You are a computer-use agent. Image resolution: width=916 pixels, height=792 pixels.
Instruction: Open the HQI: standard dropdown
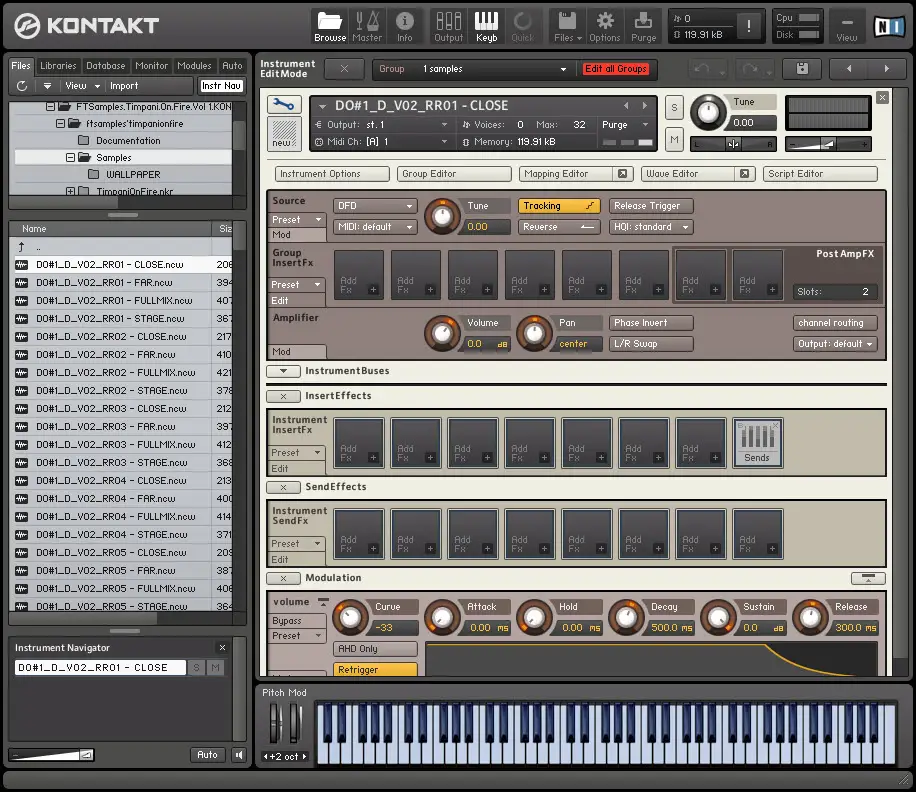tap(651, 227)
